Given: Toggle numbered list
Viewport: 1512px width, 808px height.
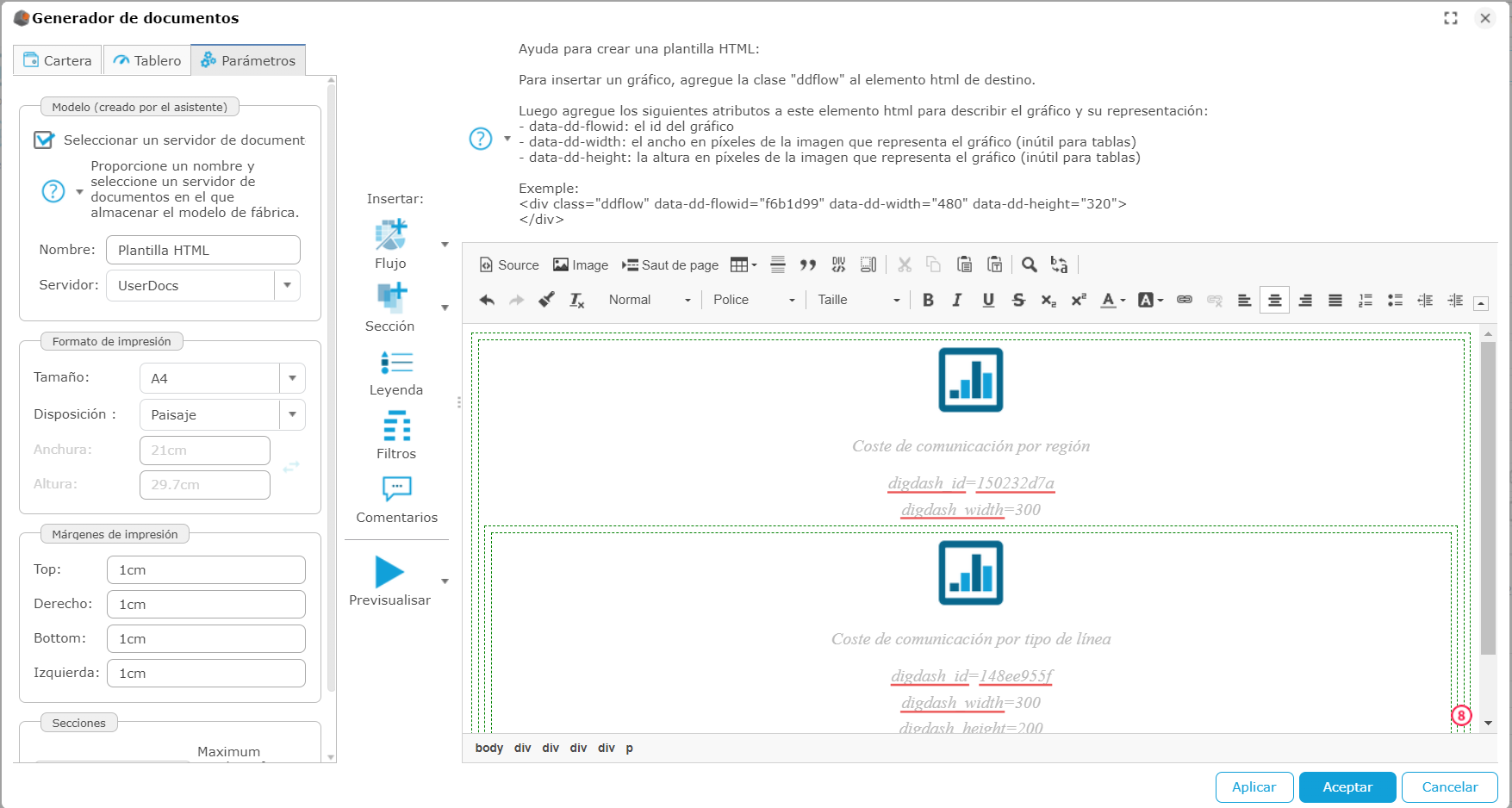Looking at the screenshot, I should pos(1366,300).
